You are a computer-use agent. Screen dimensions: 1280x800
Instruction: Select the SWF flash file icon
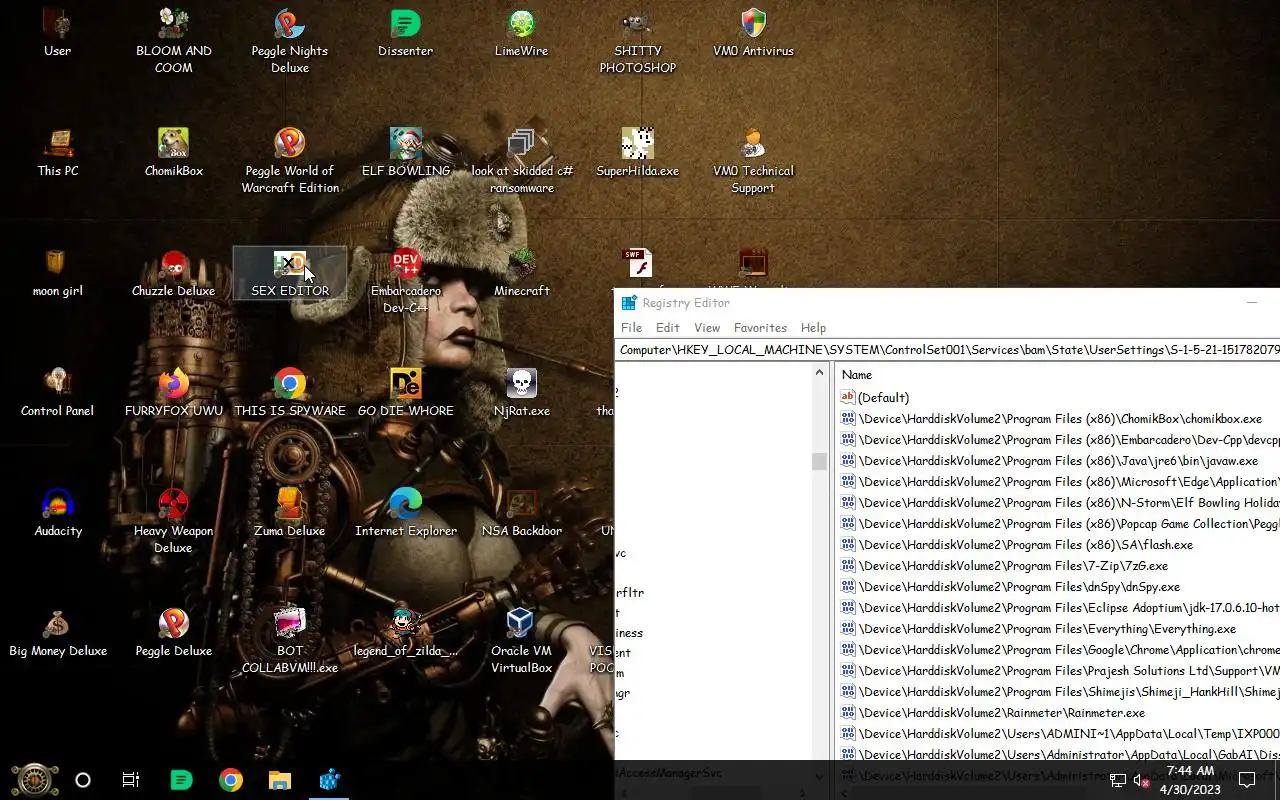[637, 263]
